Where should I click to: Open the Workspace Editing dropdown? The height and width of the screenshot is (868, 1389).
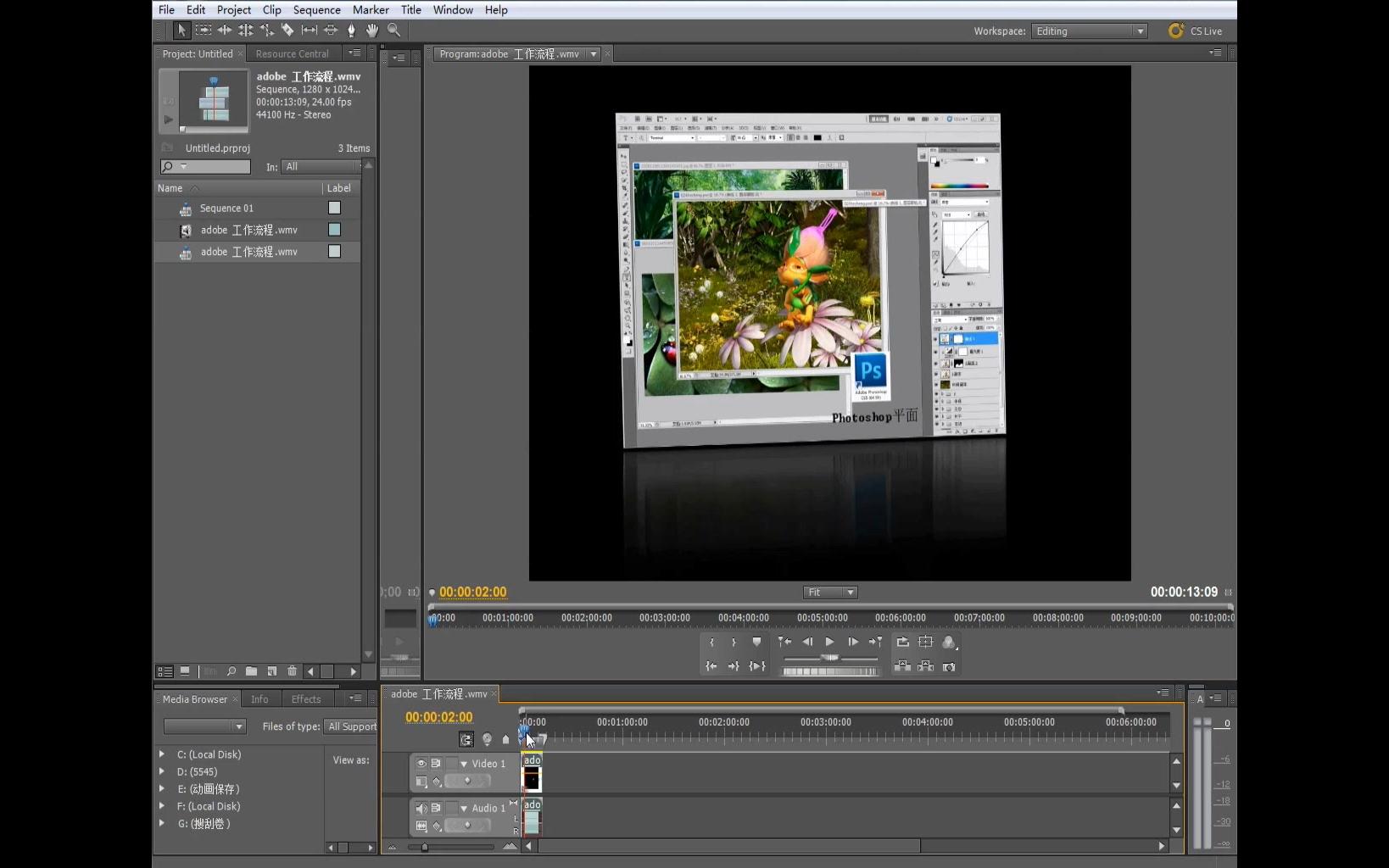(x=1090, y=31)
